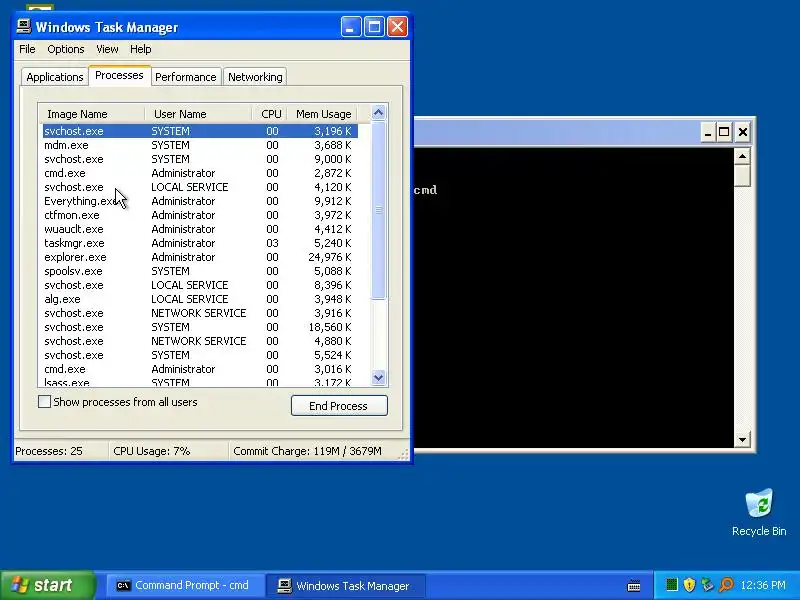The image size is (800, 600).
Task: Click the magnifier search tray icon
Action: tap(726, 585)
